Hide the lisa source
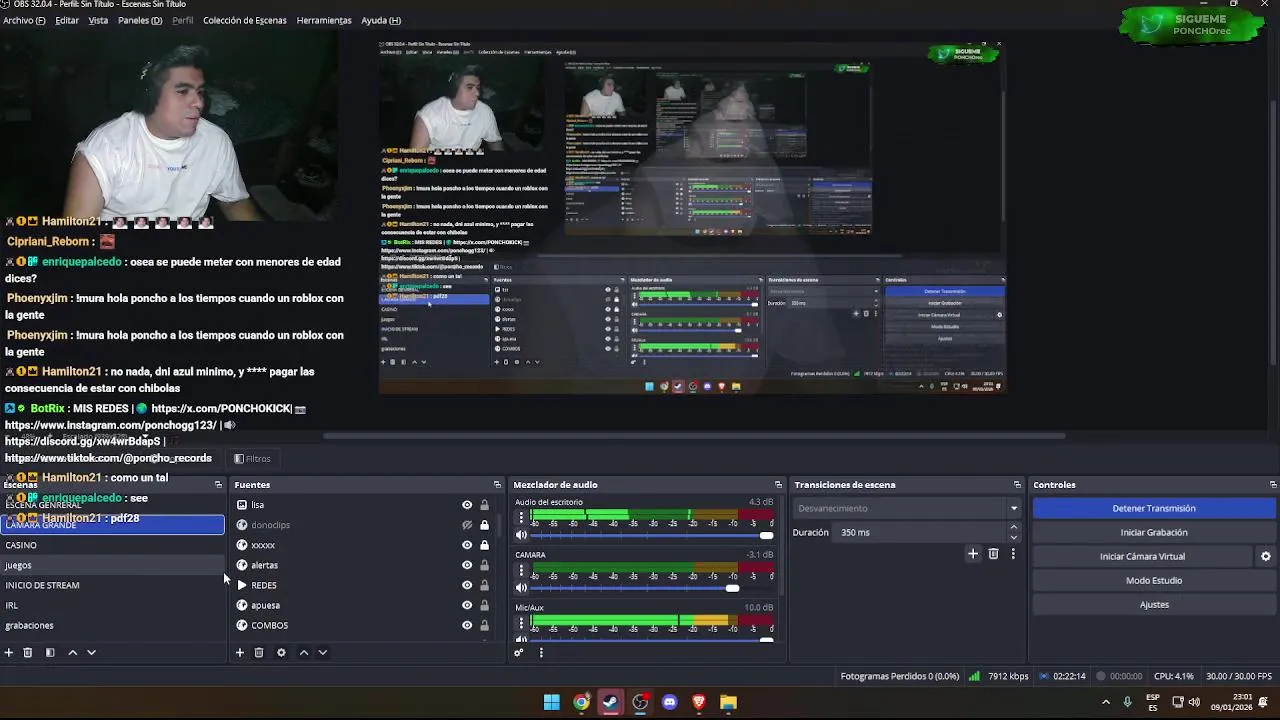 coord(466,505)
